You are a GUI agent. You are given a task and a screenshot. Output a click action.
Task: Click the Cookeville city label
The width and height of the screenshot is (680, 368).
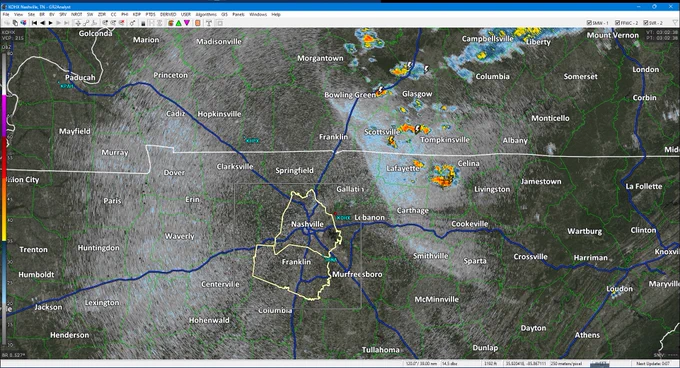point(470,224)
